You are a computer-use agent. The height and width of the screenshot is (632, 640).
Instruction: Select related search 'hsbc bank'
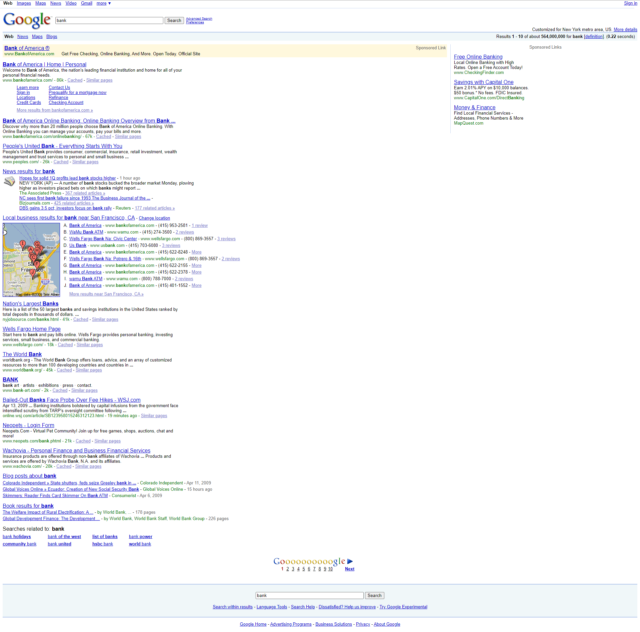[x=102, y=544]
